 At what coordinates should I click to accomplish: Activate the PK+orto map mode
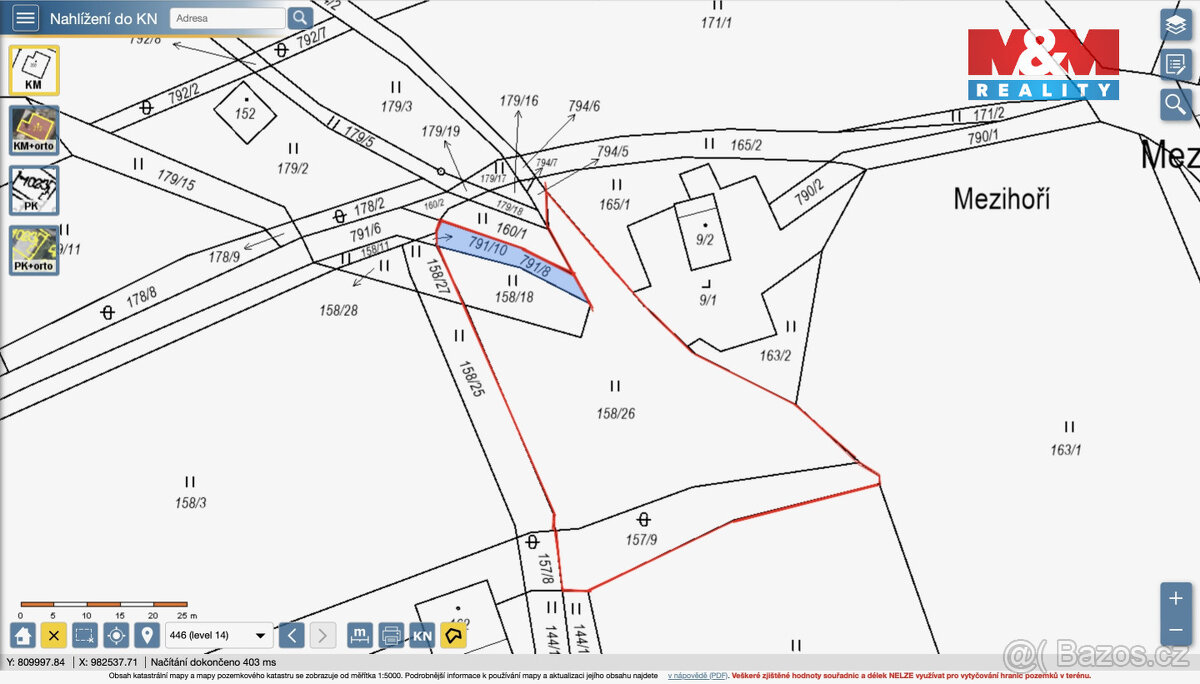(x=33, y=248)
